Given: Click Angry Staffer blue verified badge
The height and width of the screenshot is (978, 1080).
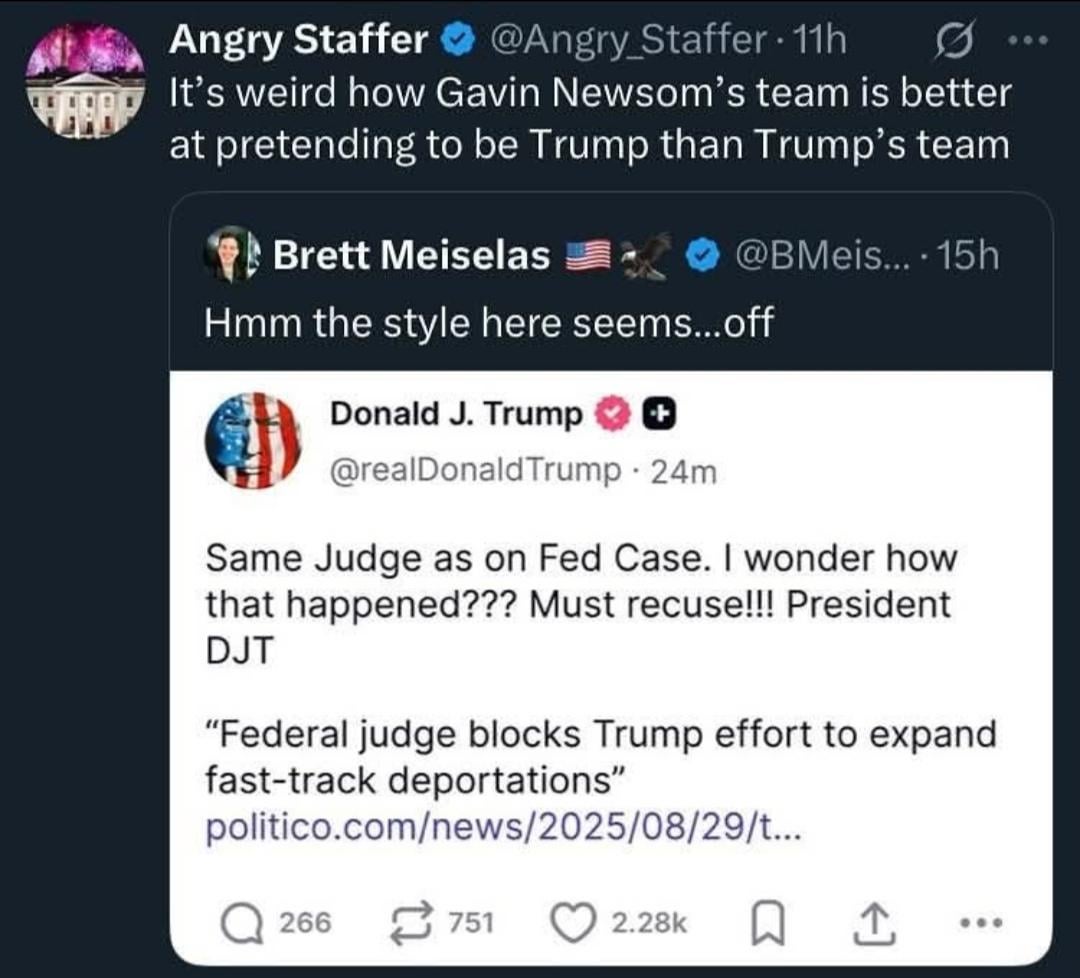Looking at the screenshot, I should [x=458, y=41].
